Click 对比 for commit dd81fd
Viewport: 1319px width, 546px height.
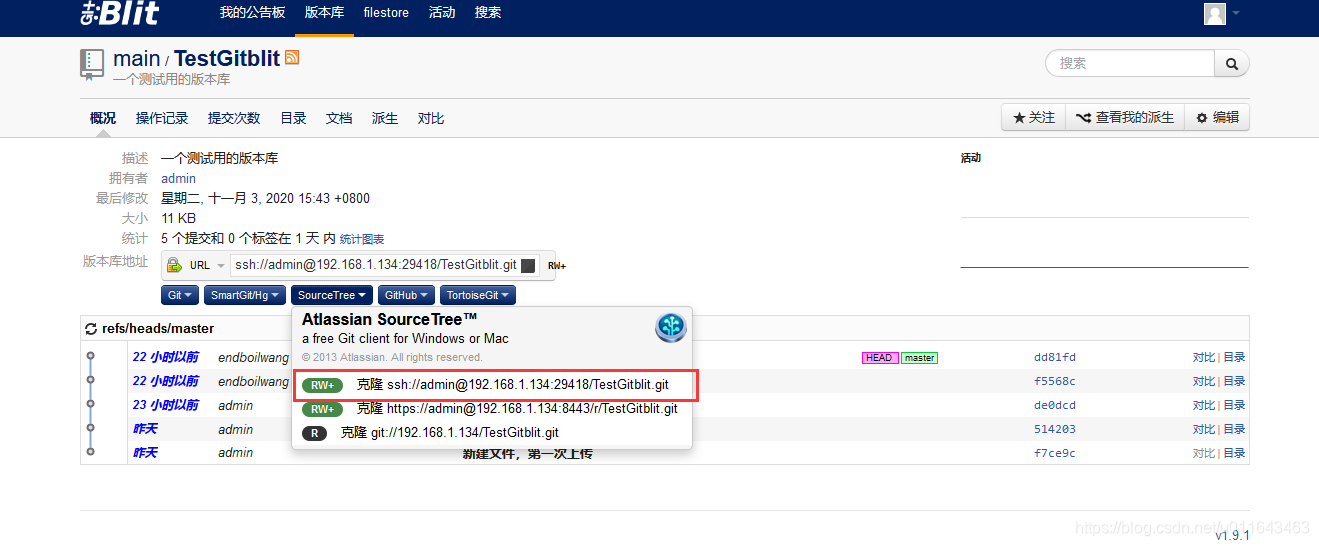point(1203,357)
